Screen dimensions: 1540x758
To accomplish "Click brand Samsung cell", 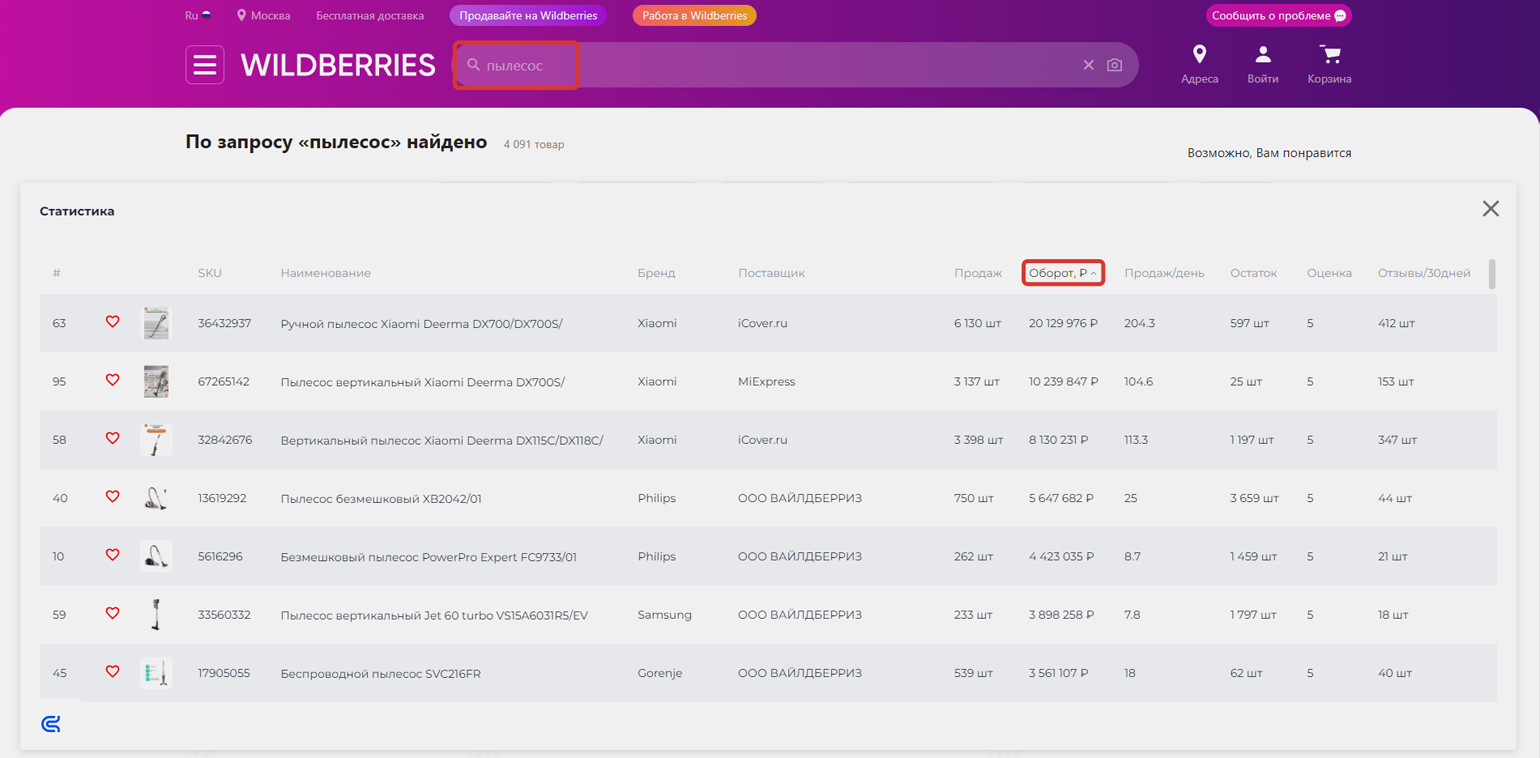I will [665, 615].
